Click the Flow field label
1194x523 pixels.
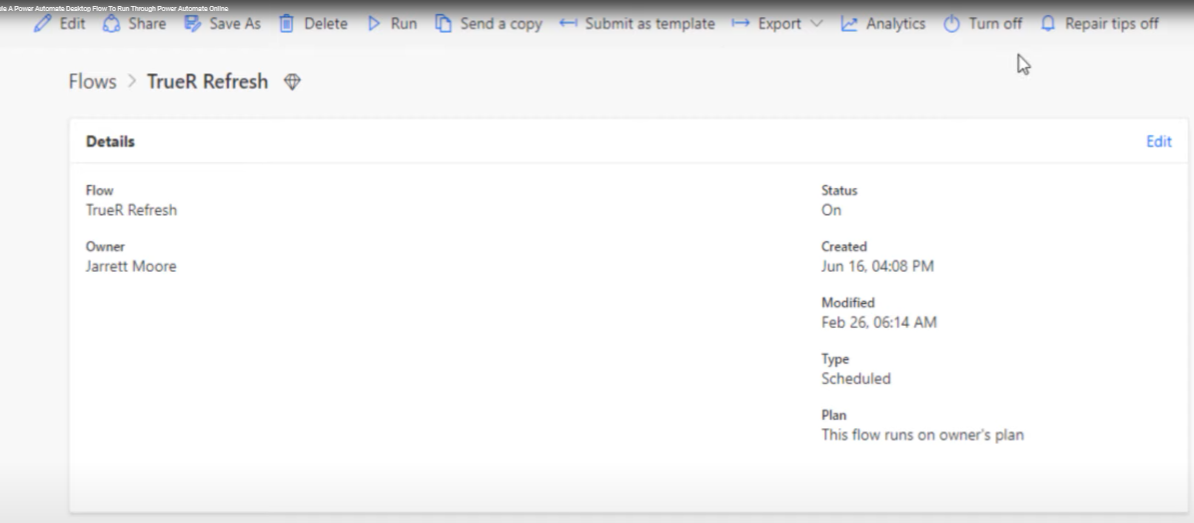99,190
